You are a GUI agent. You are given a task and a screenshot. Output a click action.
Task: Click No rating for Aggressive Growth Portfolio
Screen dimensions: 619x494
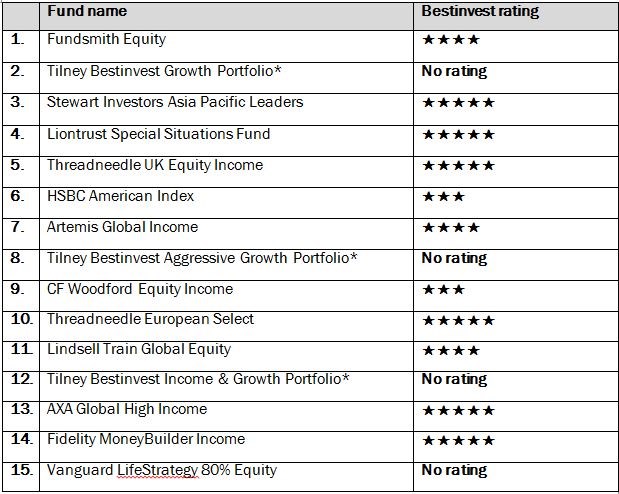pyautogui.click(x=454, y=258)
